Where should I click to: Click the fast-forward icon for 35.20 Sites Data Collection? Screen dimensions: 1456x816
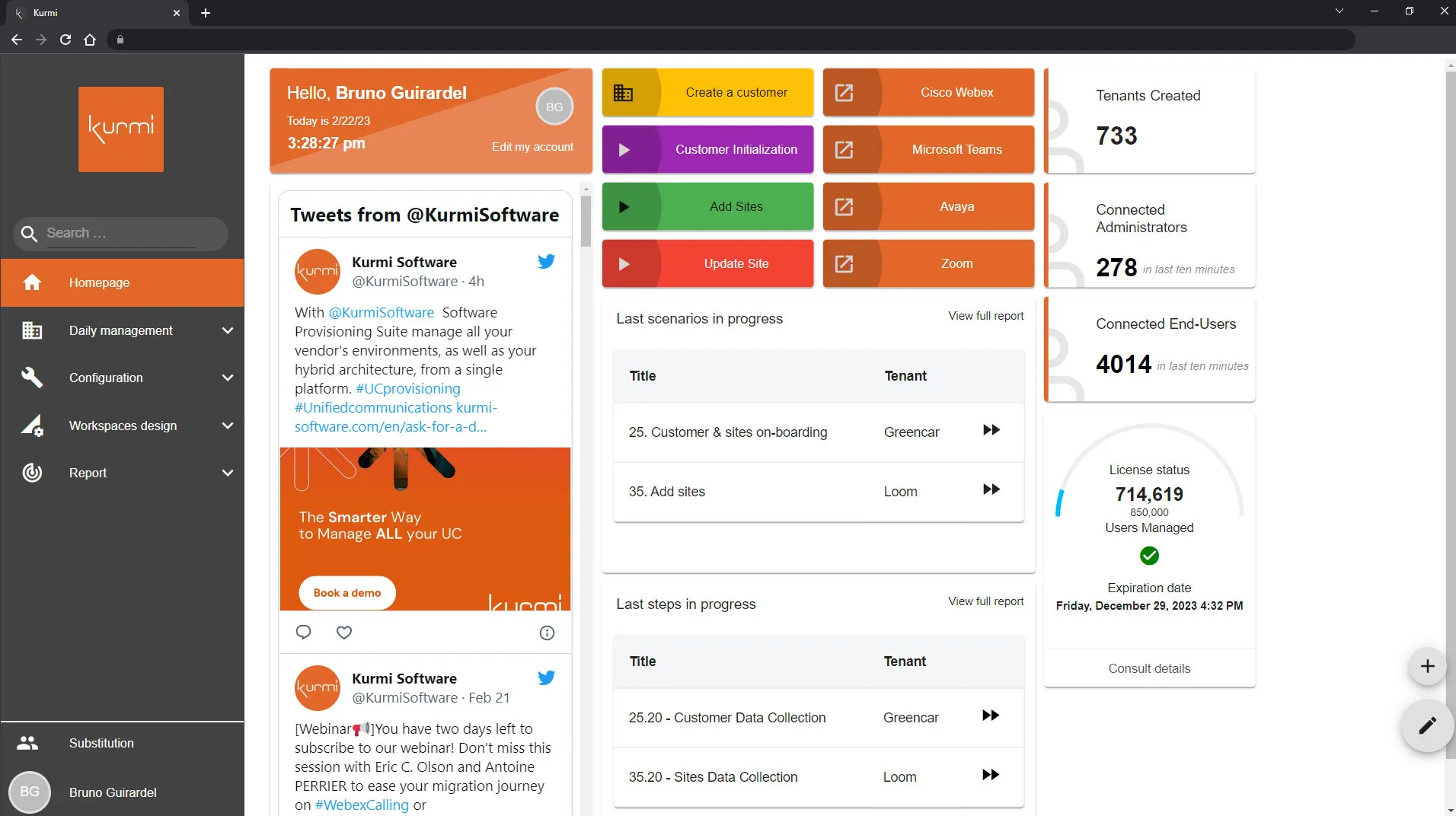990,775
